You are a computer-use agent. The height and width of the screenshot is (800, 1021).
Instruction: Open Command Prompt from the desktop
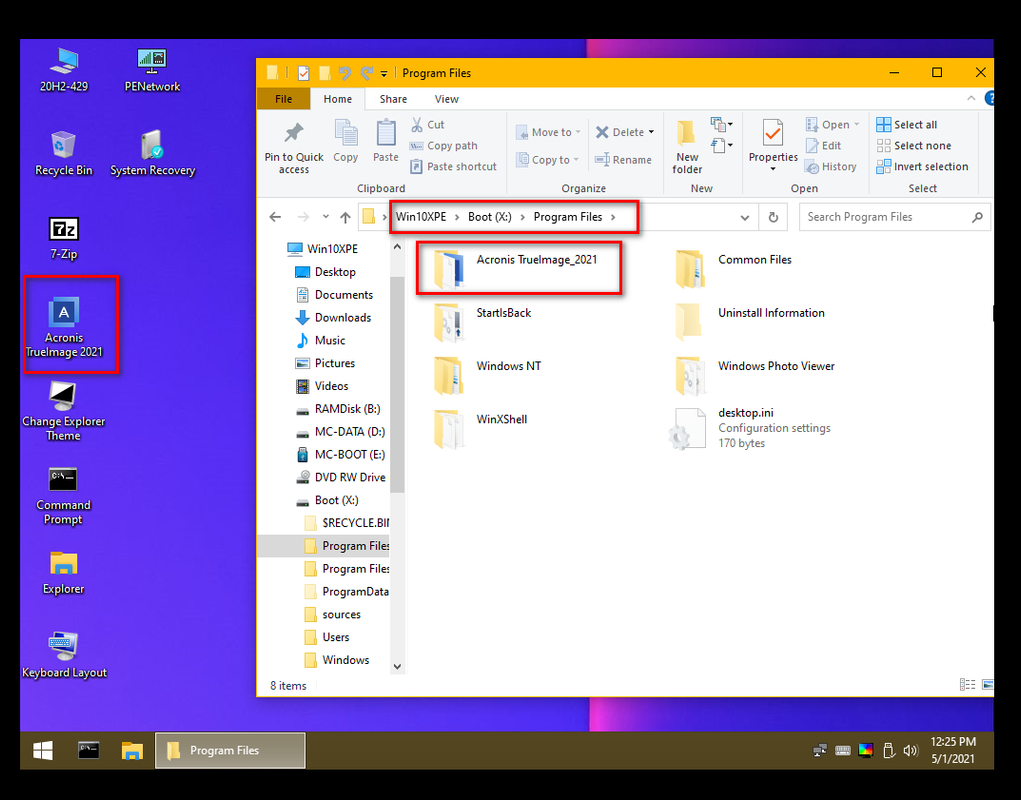click(x=63, y=496)
